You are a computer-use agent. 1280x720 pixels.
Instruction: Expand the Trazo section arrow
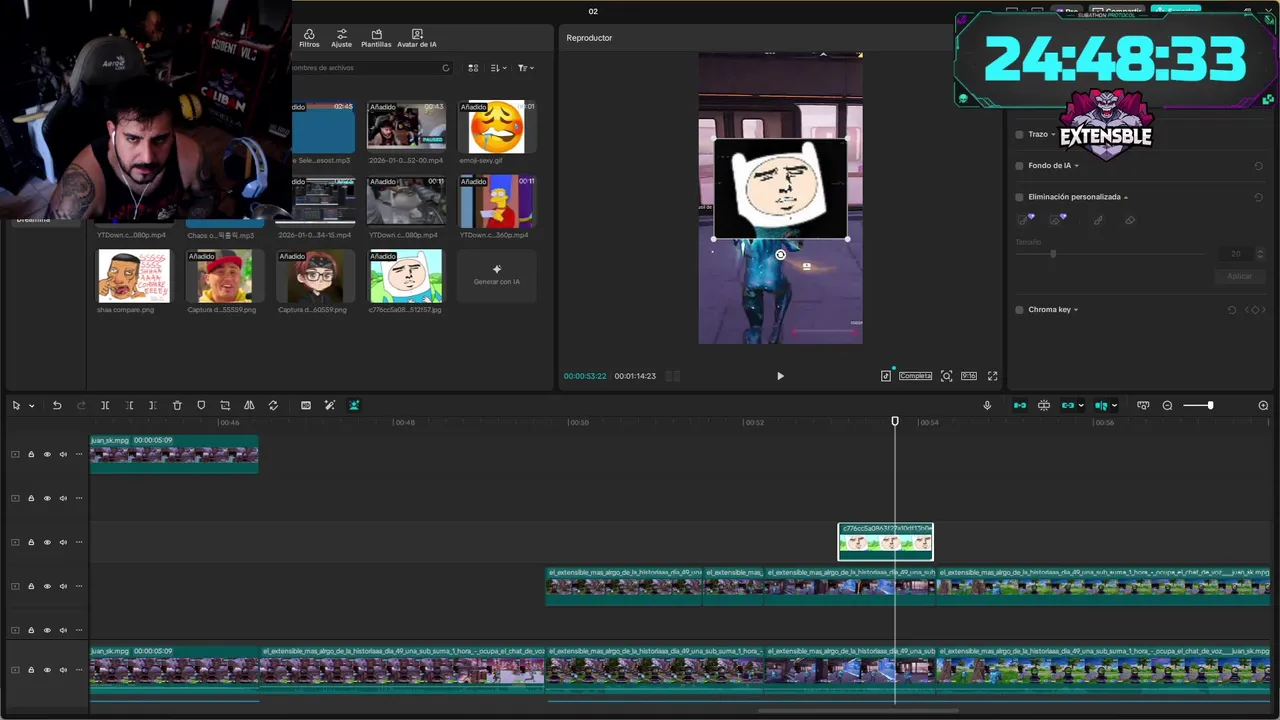(x=1053, y=135)
